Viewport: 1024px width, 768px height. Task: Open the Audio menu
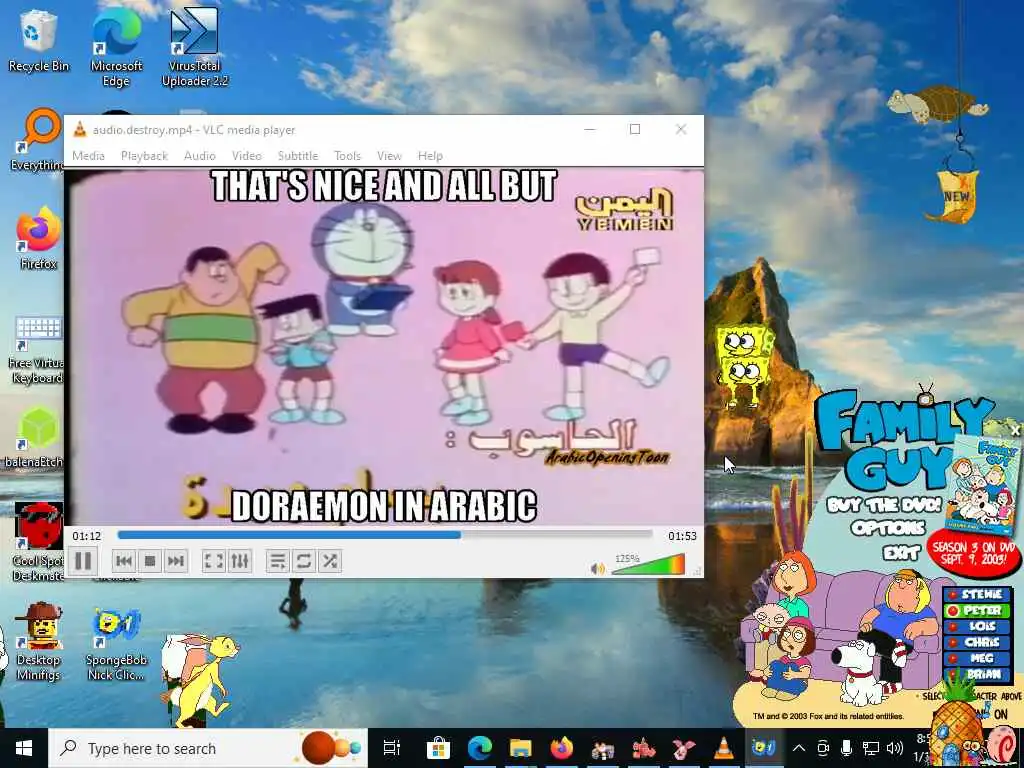point(200,155)
